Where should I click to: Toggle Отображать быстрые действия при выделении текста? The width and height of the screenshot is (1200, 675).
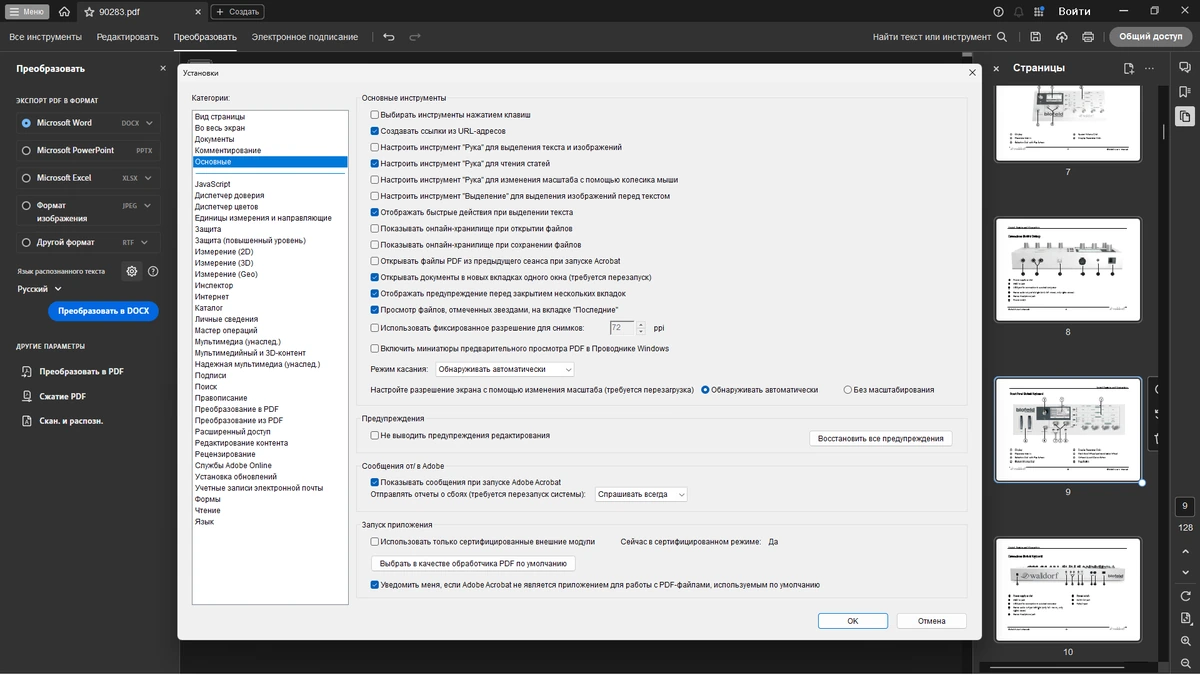[x=375, y=212]
